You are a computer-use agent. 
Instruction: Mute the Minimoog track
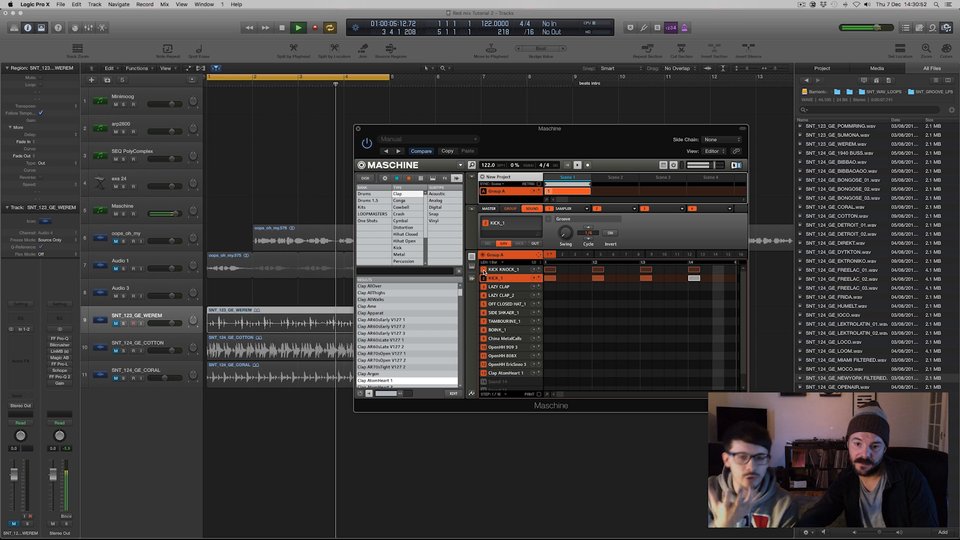116,105
